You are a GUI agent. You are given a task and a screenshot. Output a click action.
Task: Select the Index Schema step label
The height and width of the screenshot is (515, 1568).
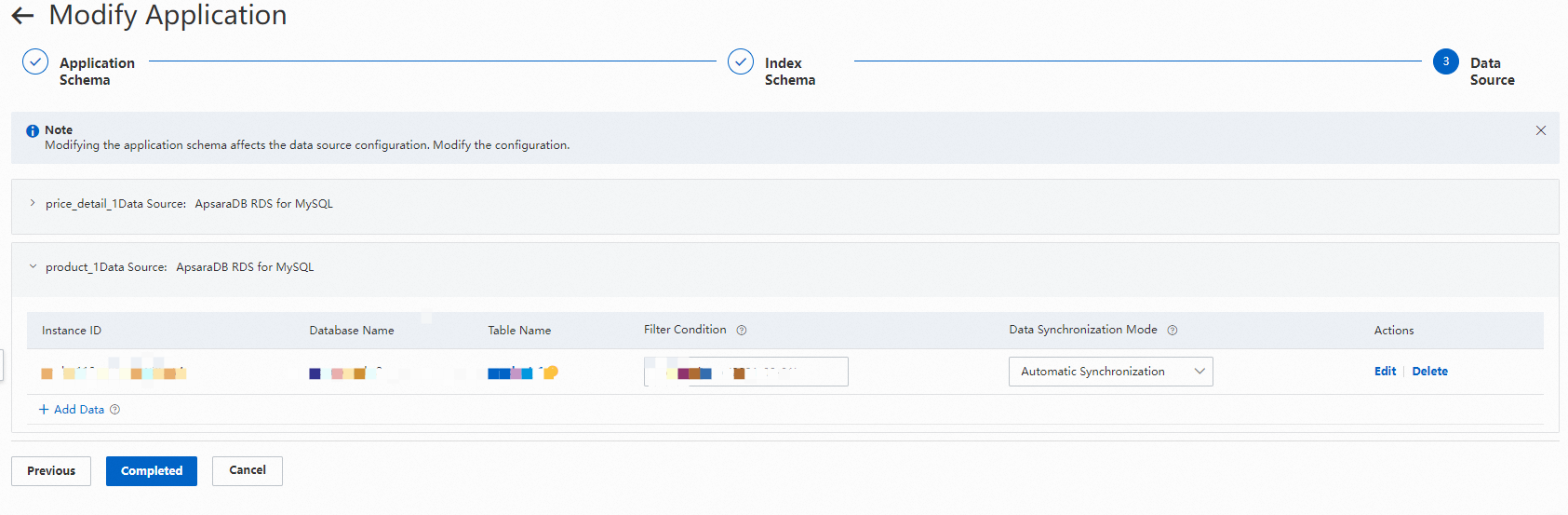(790, 71)
